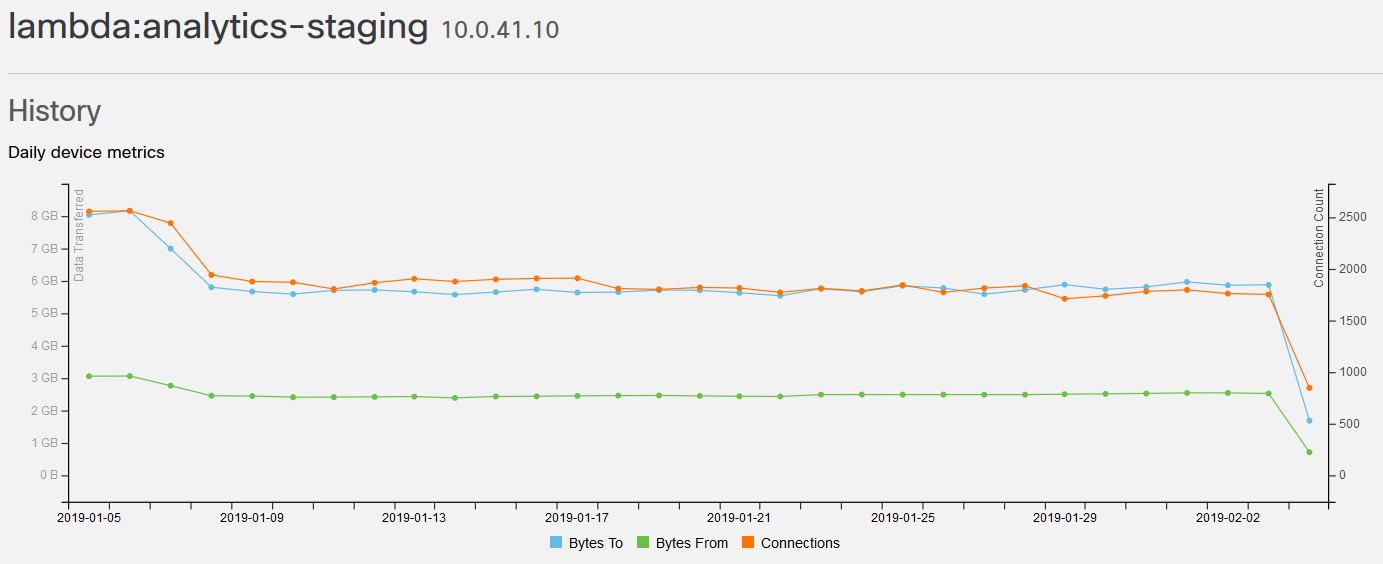The height and width of the screenshot is (564, 1383).
Task: Click the 2500 right axis label
Action: [x=1352, y=216]
